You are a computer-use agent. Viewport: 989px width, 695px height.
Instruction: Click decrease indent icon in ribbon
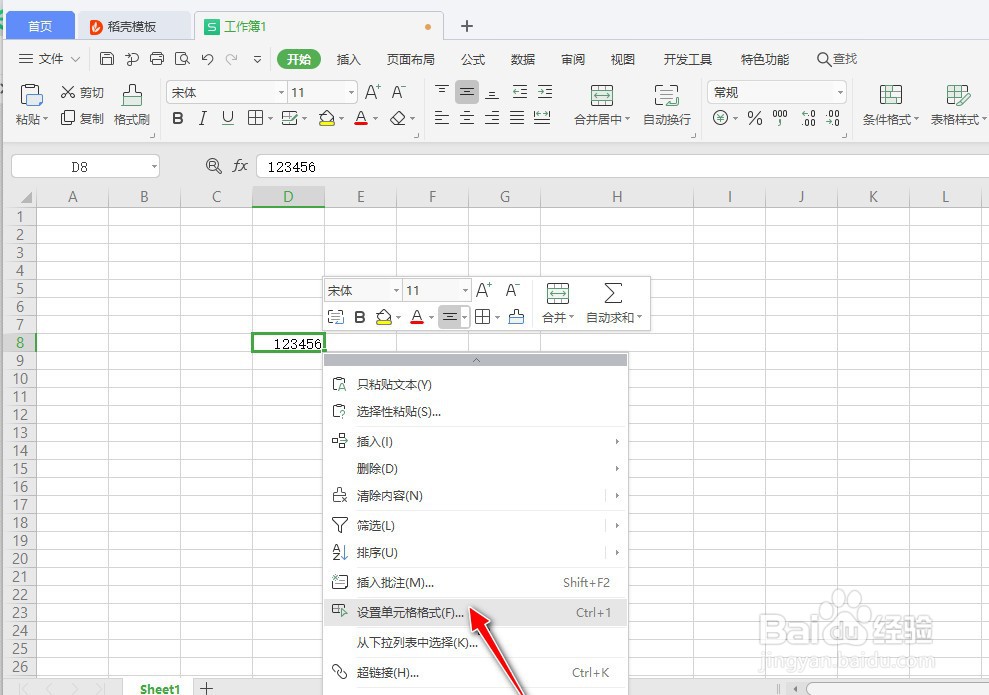point(520,92)
